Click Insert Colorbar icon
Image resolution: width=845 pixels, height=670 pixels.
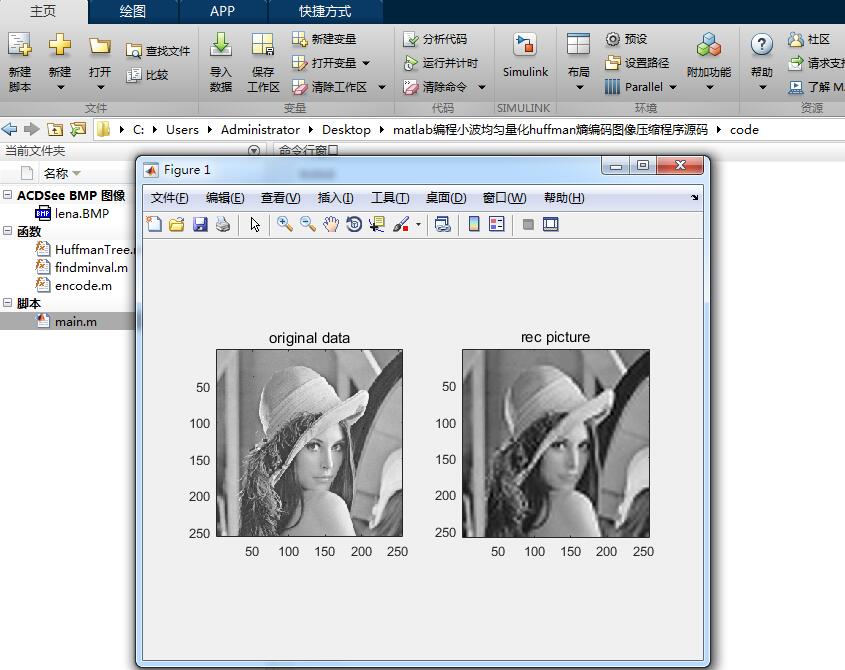[474, 224]
